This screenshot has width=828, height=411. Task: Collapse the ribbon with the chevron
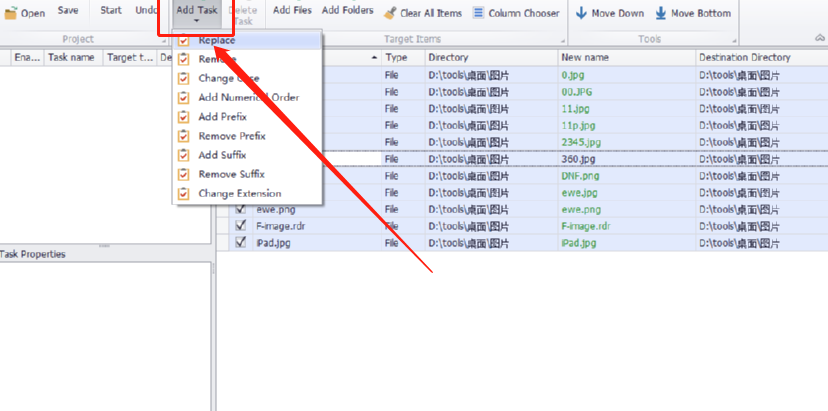click(820, 38)
